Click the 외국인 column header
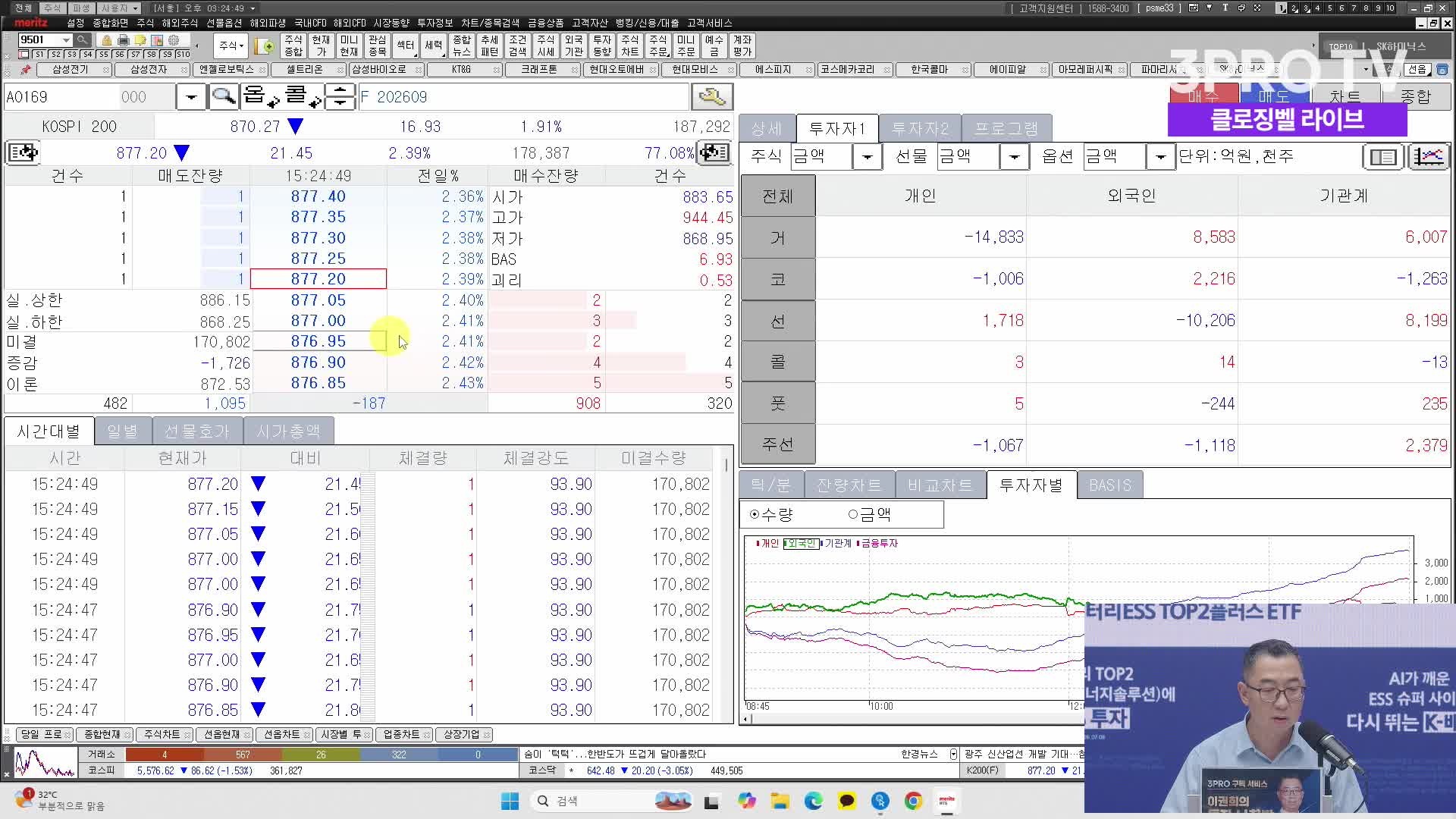1456x819 pixels. click(1131, 196)
